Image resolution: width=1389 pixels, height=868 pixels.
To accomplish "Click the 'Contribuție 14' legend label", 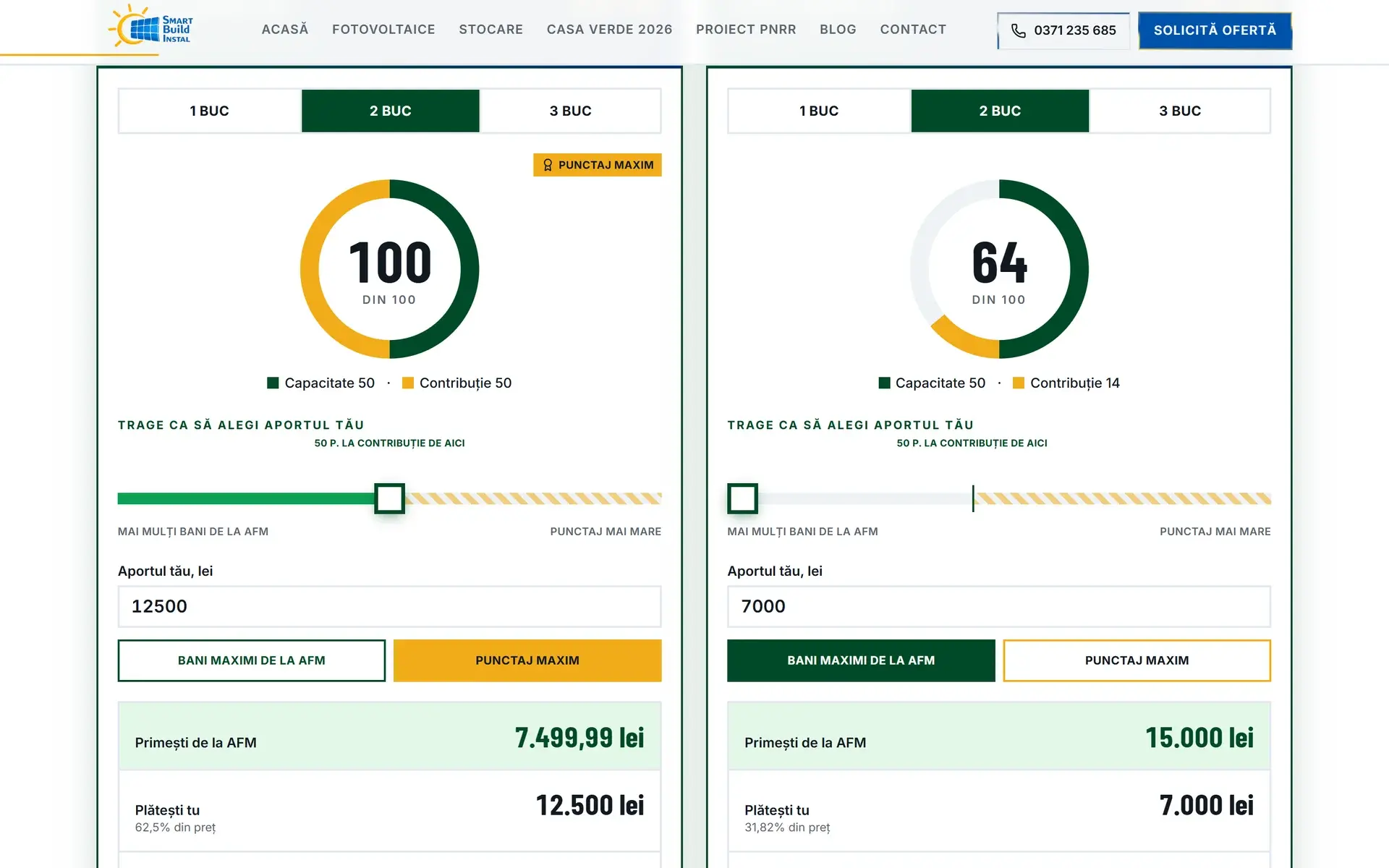I will point(1075,383).
